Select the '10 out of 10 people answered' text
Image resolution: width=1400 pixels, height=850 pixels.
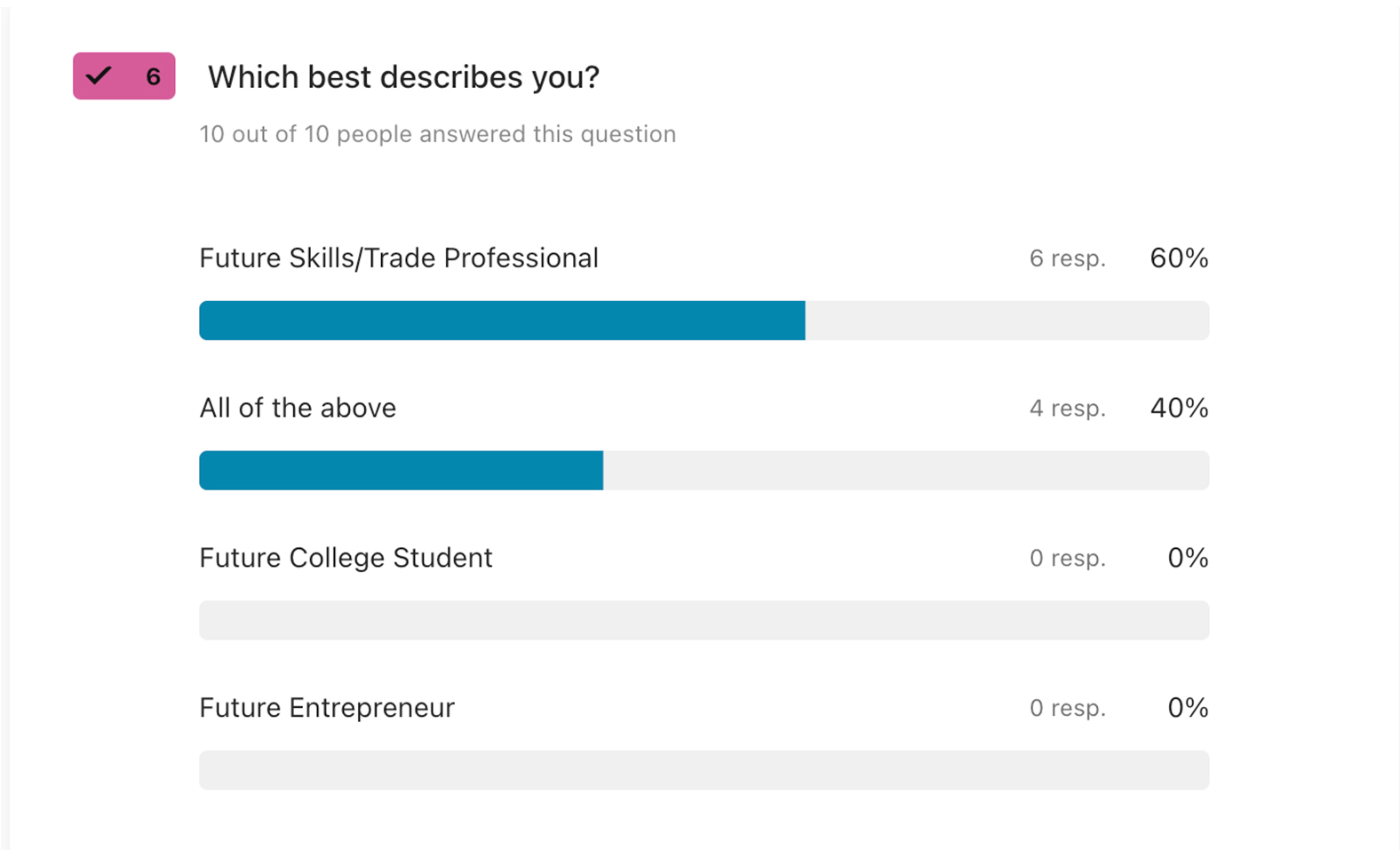437,134
